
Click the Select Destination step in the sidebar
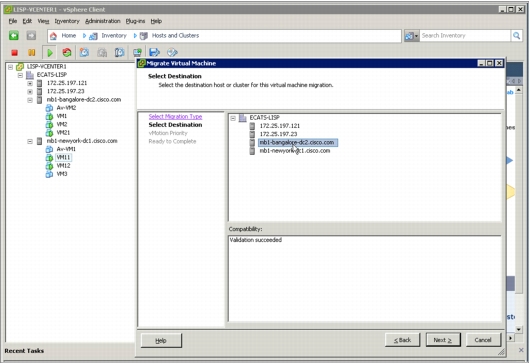(175, 125)
